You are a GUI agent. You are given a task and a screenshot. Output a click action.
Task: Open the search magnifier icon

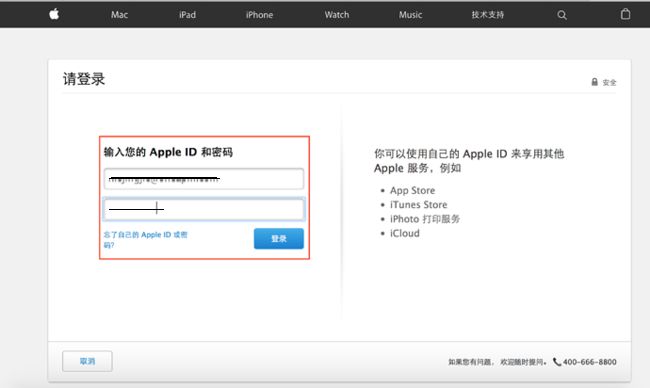point(562,15)
